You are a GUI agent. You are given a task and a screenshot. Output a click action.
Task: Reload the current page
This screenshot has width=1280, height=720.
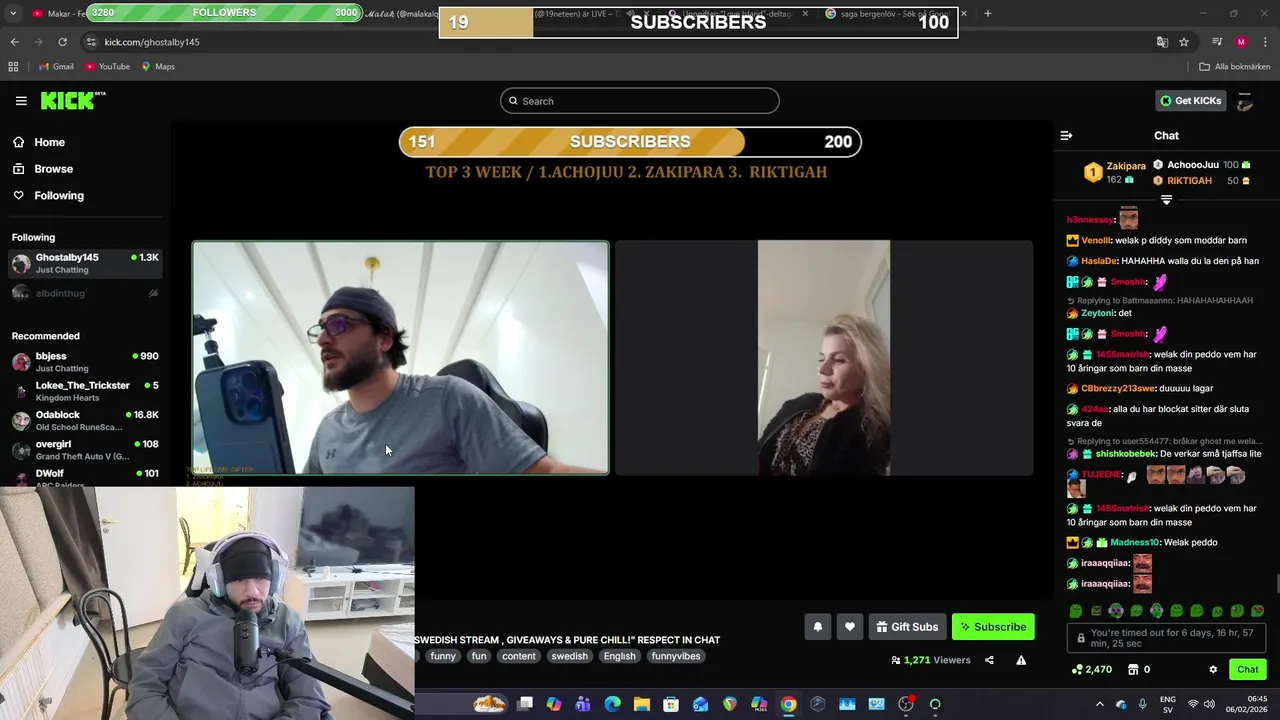[62, 42]
